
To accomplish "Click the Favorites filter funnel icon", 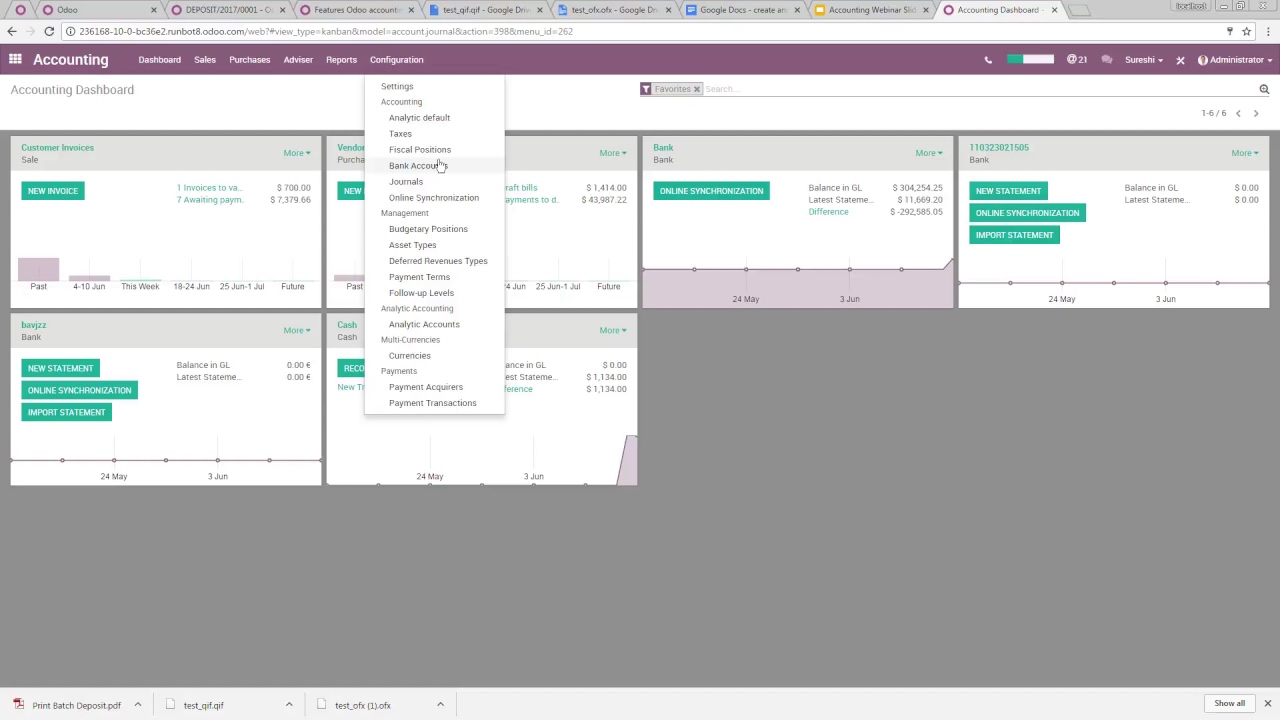I will pos(646,89).
